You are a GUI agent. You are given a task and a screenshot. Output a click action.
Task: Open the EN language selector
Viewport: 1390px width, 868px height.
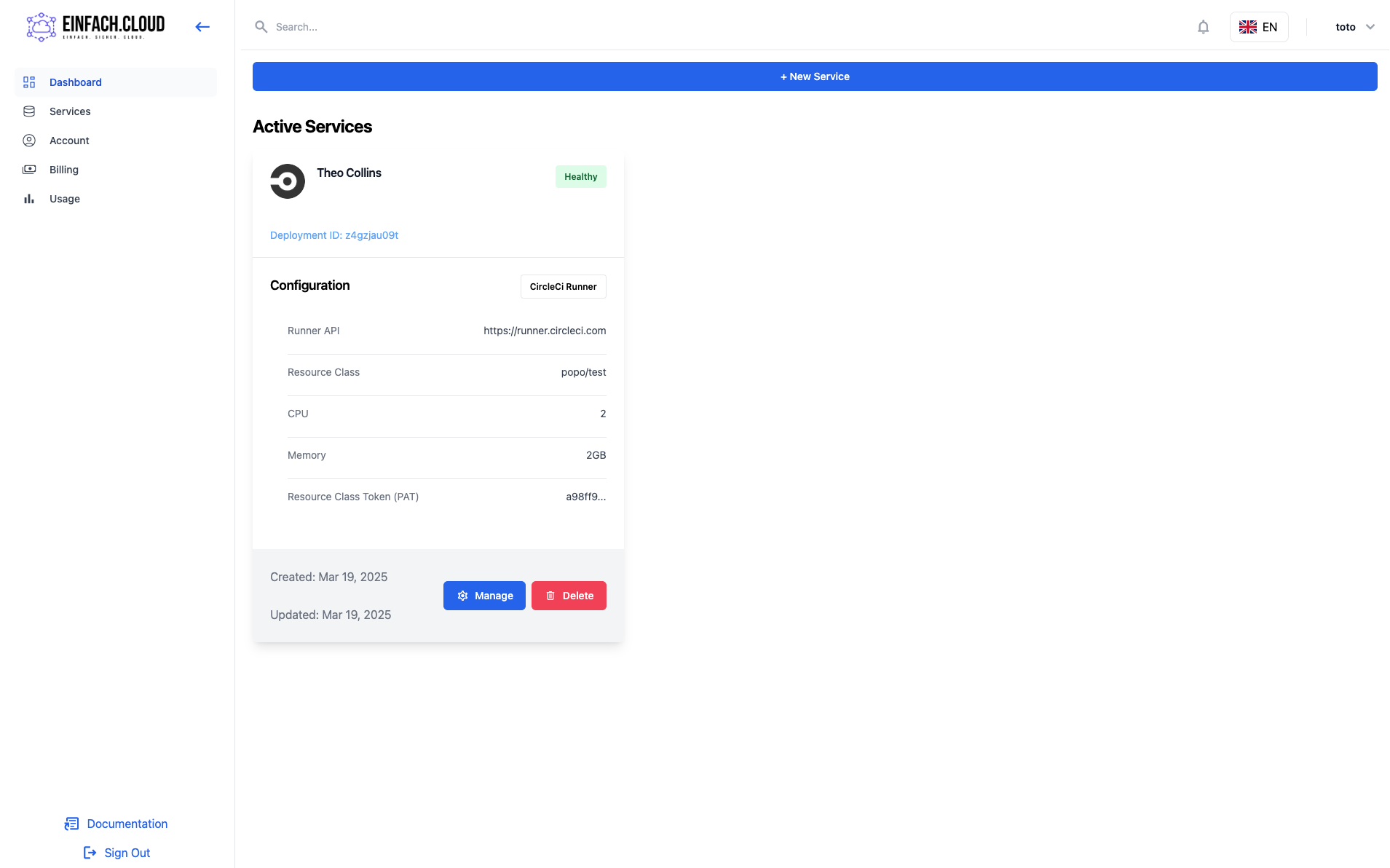coord(1258,27)
